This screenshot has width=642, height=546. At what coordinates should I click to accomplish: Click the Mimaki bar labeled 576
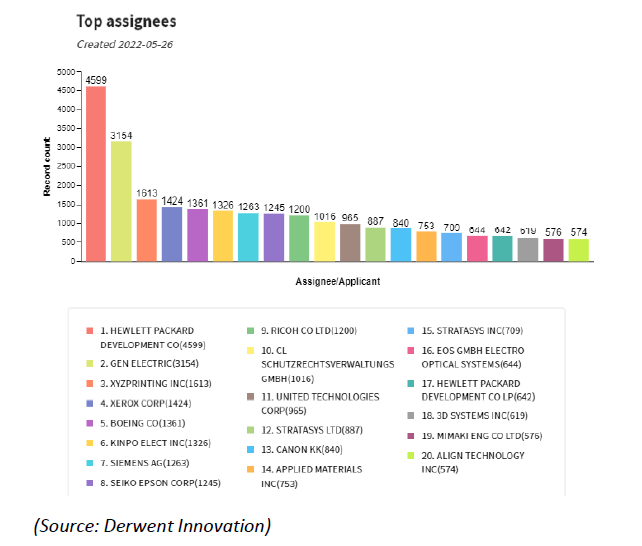[x=554, y=250]
